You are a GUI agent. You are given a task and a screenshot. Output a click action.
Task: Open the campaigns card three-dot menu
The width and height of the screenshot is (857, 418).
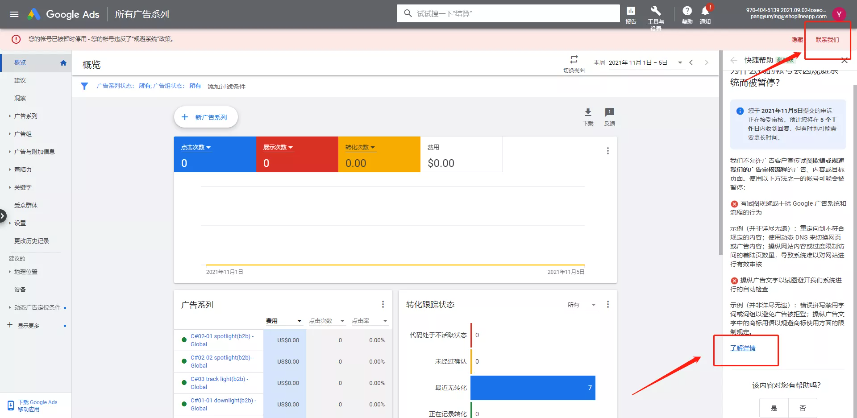coord(382,304)
